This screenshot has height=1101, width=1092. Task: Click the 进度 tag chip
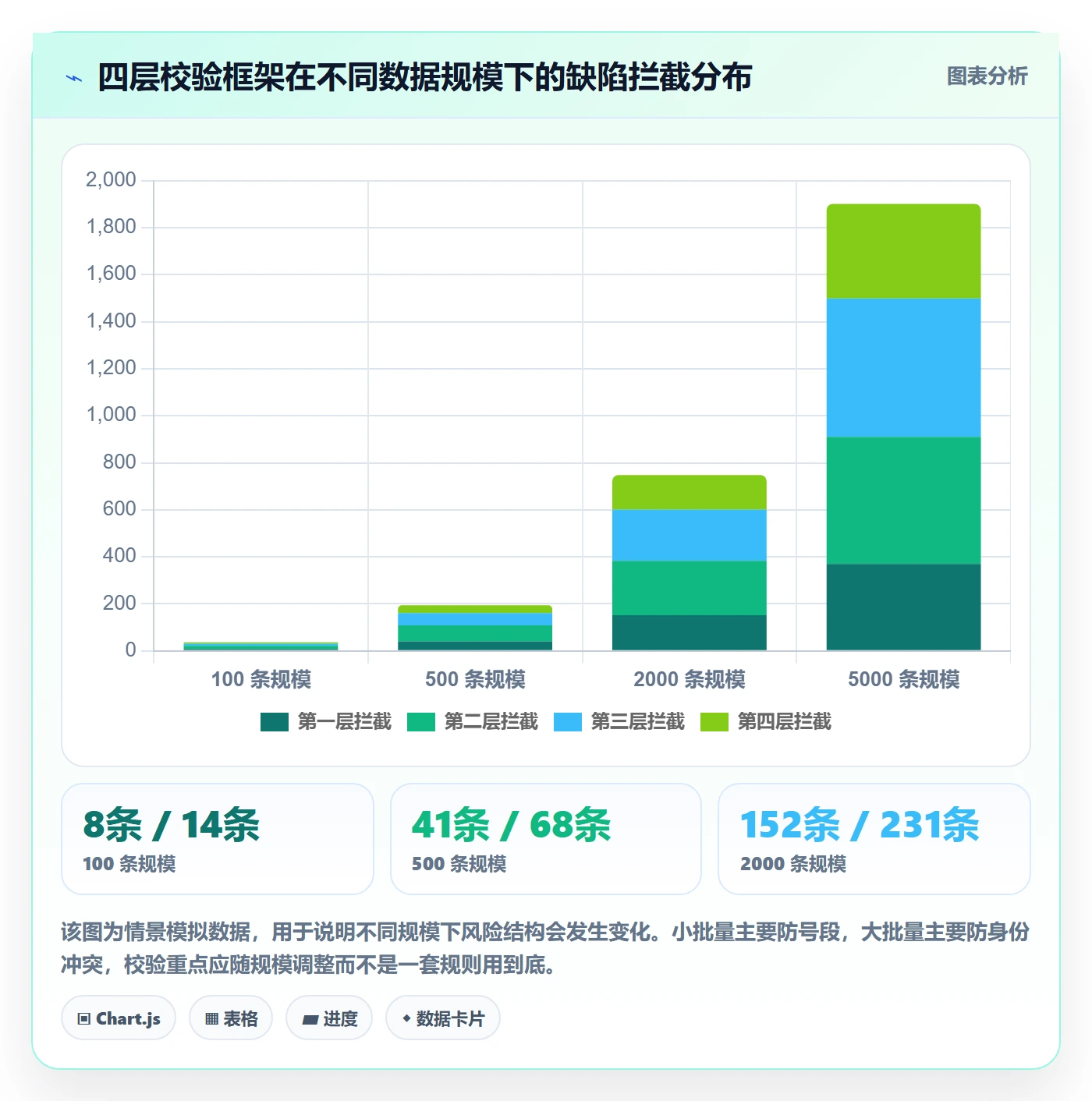click(329, 1018)
